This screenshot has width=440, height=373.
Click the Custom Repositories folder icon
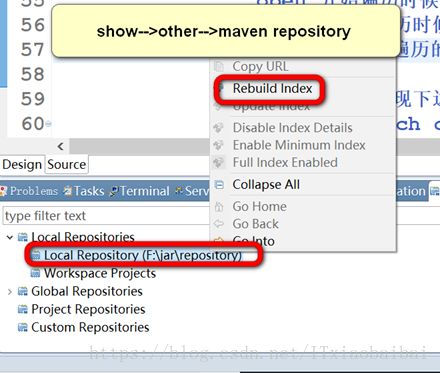click(x=23, y=328)
